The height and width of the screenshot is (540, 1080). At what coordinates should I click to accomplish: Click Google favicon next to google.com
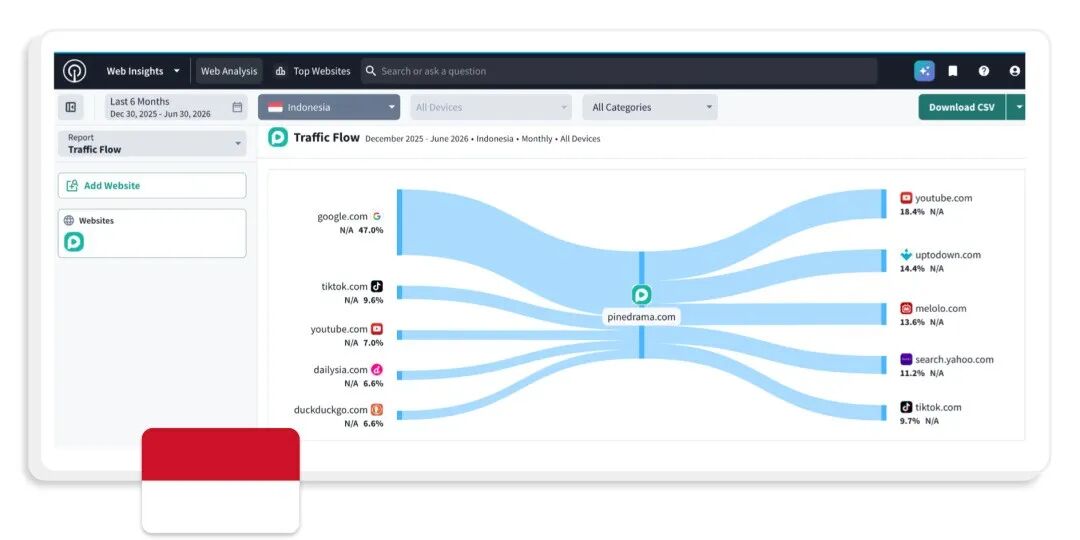pyautogui.click(x=377, y=216)
